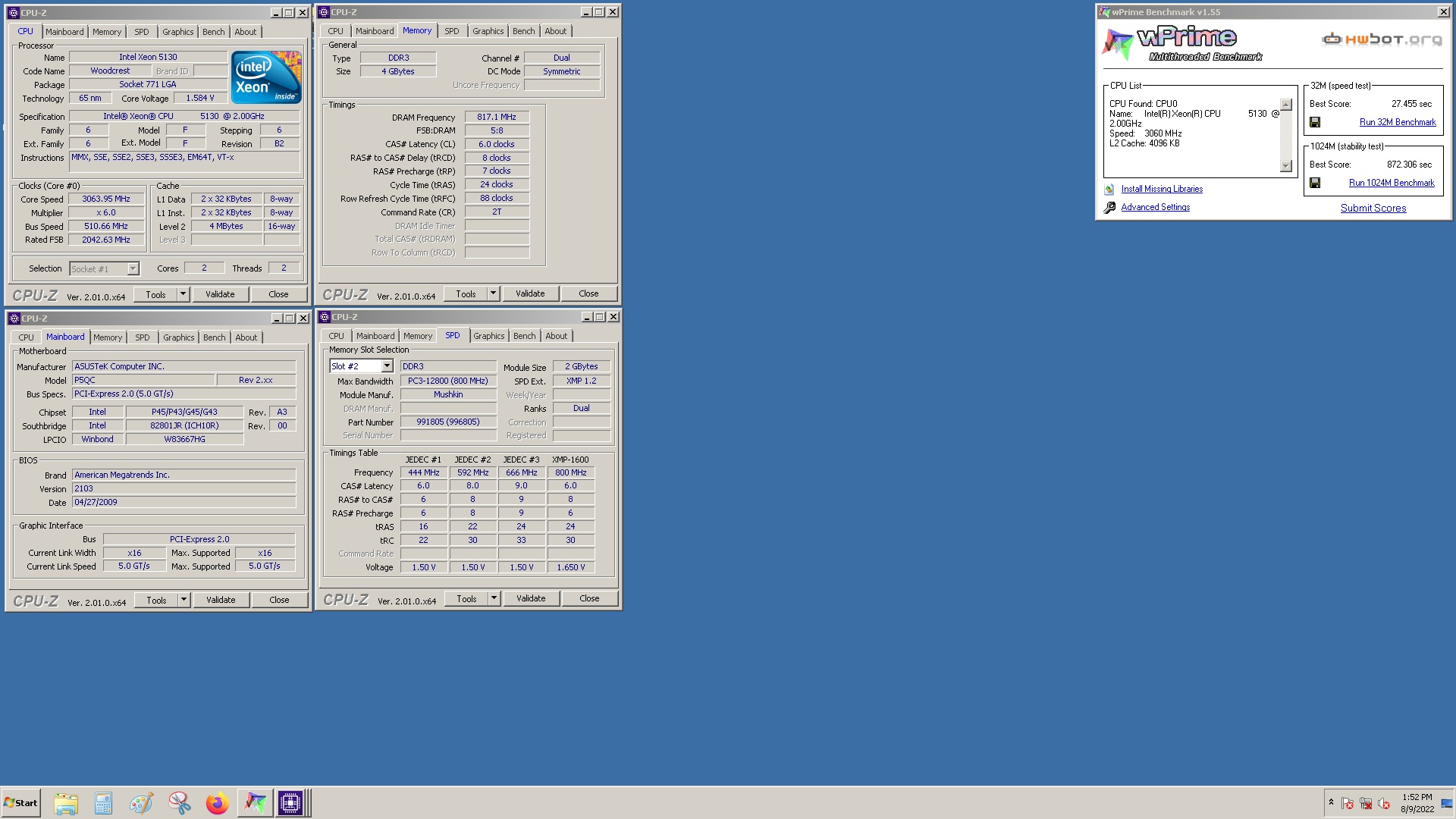This screenshot has width=1456, height=819.
Task: Click the wPrime logo graphic
Action: click(1182, 44)
